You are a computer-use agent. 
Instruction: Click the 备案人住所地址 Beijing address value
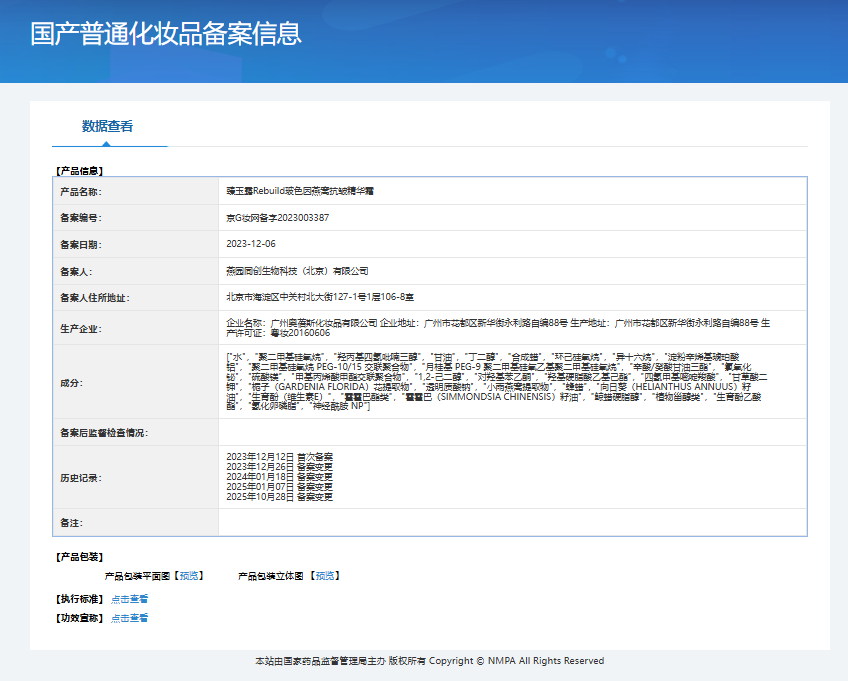(320, 297)
